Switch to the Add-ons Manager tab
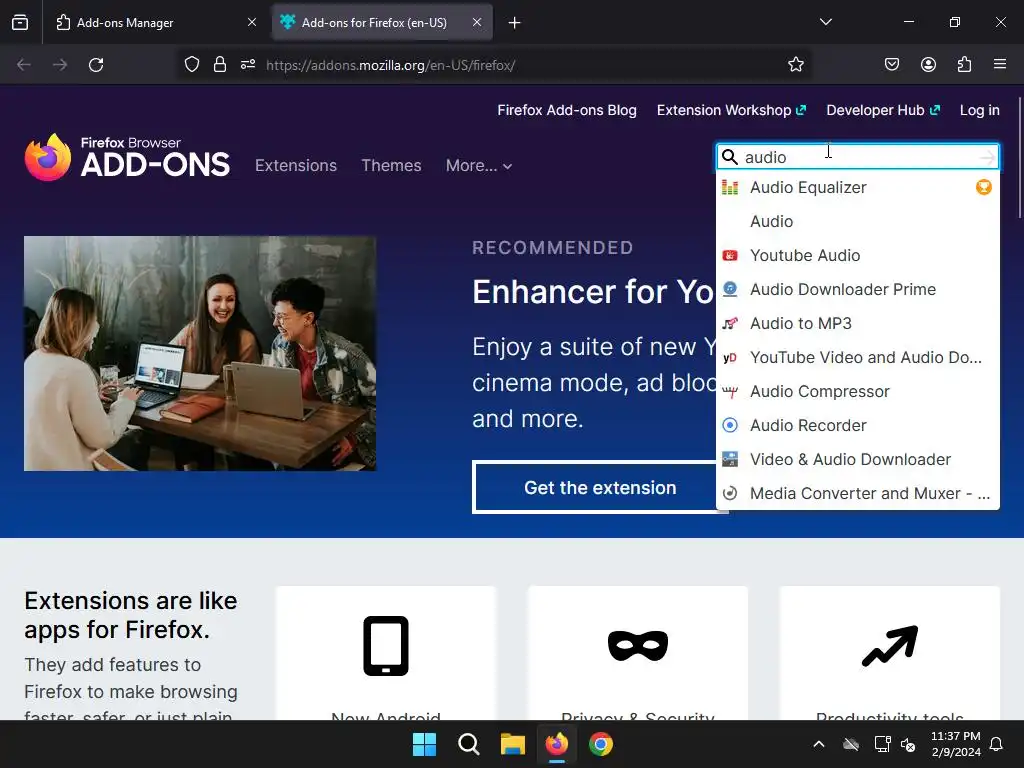 pos(157,22)
